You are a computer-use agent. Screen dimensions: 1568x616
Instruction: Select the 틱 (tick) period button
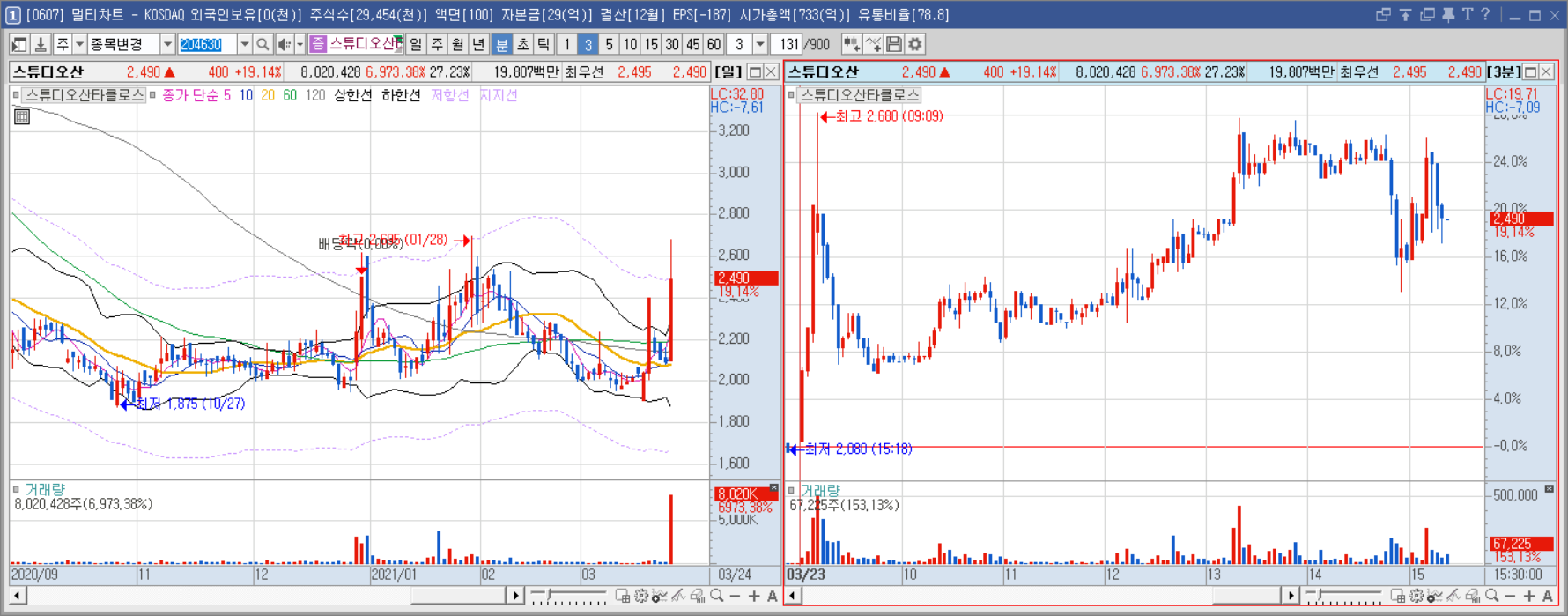(544, 44)
